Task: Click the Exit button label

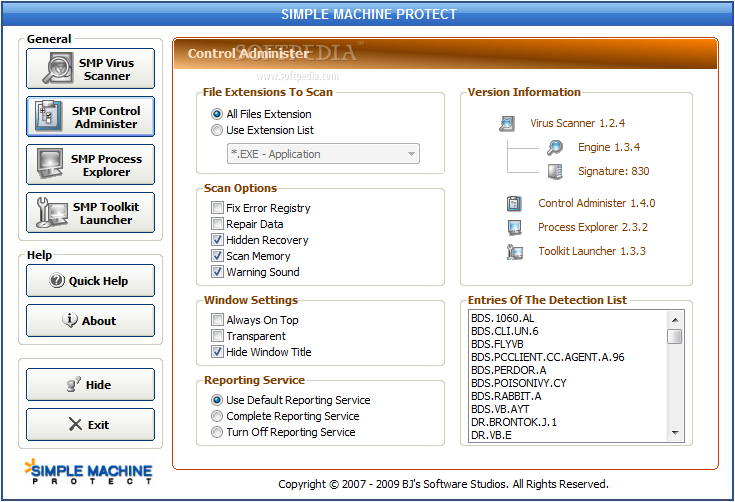Action: pos(98,425)
